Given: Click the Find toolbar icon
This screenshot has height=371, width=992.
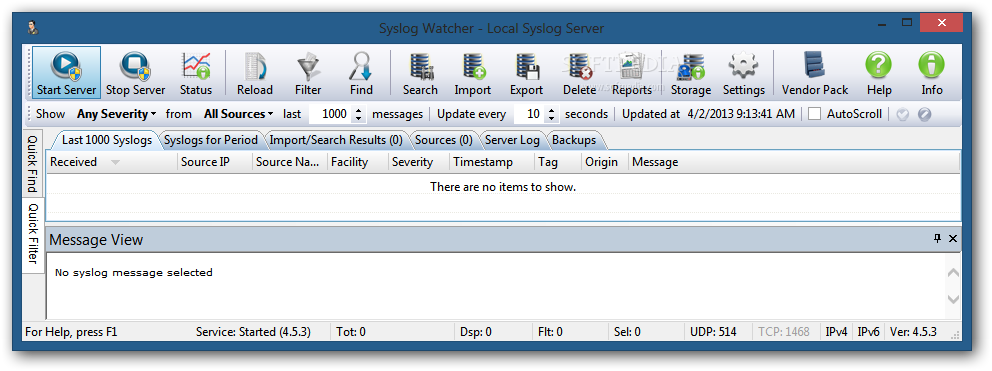Looking at the screenshot, I should point(361,66).
